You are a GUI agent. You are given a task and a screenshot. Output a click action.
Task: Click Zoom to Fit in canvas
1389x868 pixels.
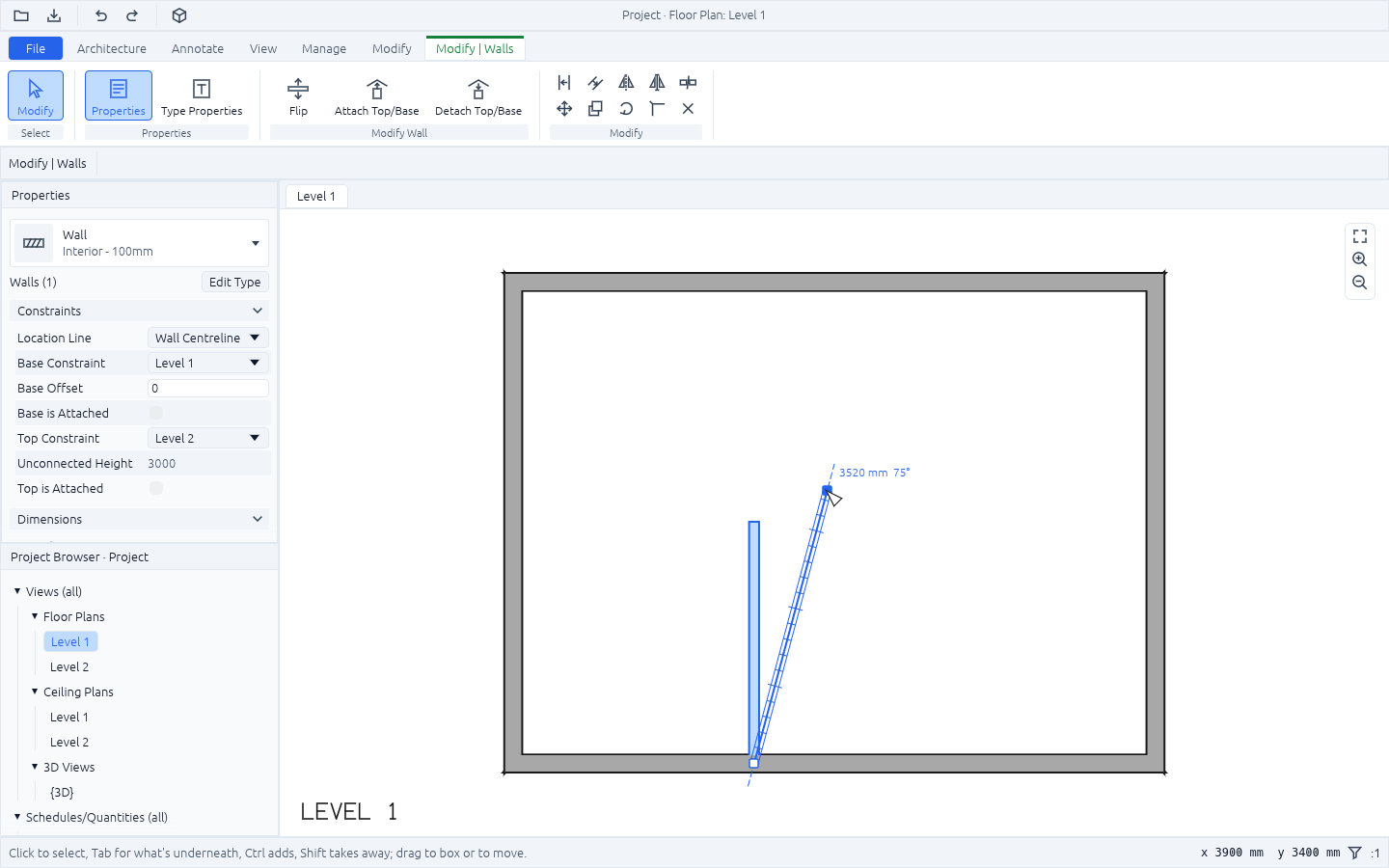point(1360,236)
